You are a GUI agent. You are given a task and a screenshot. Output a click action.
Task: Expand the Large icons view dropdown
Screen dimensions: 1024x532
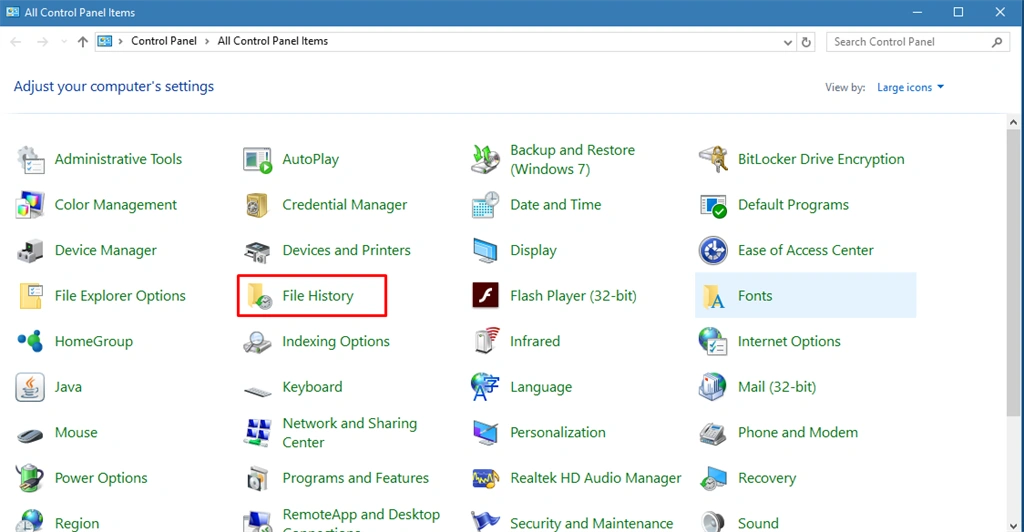click(910, 87)
